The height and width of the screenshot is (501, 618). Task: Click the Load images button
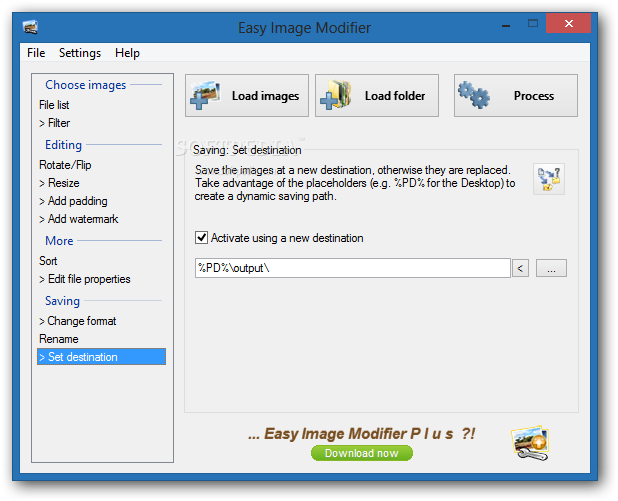[x=247, y=95]
